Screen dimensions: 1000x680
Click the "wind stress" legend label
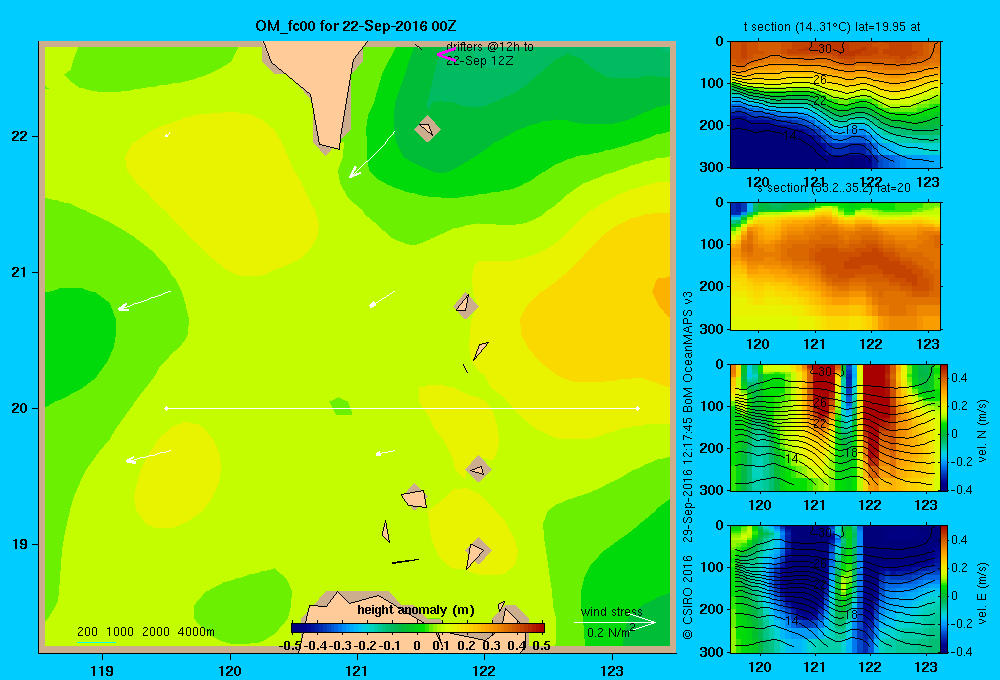[611, 611]
